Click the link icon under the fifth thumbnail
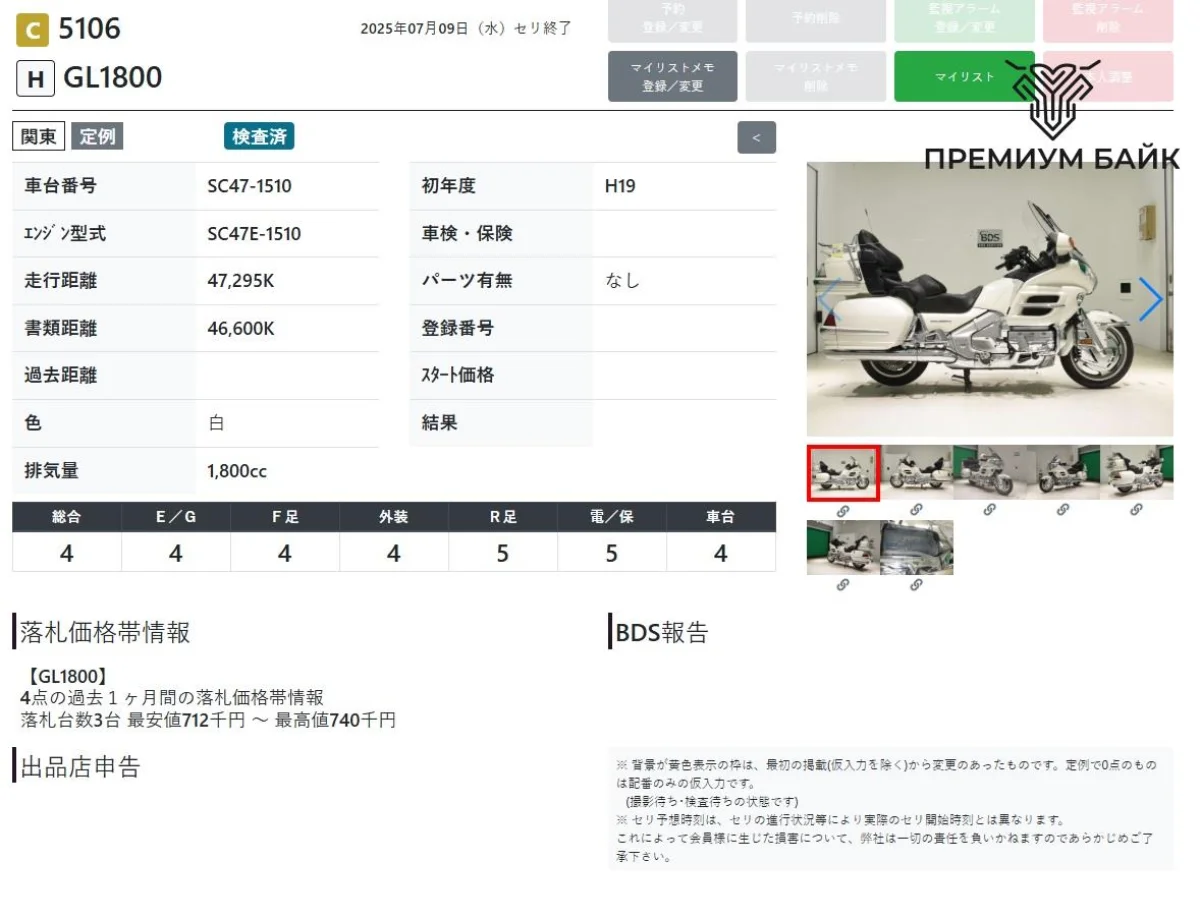This screenshot has width=1200, height=918. coord(1136,510)
